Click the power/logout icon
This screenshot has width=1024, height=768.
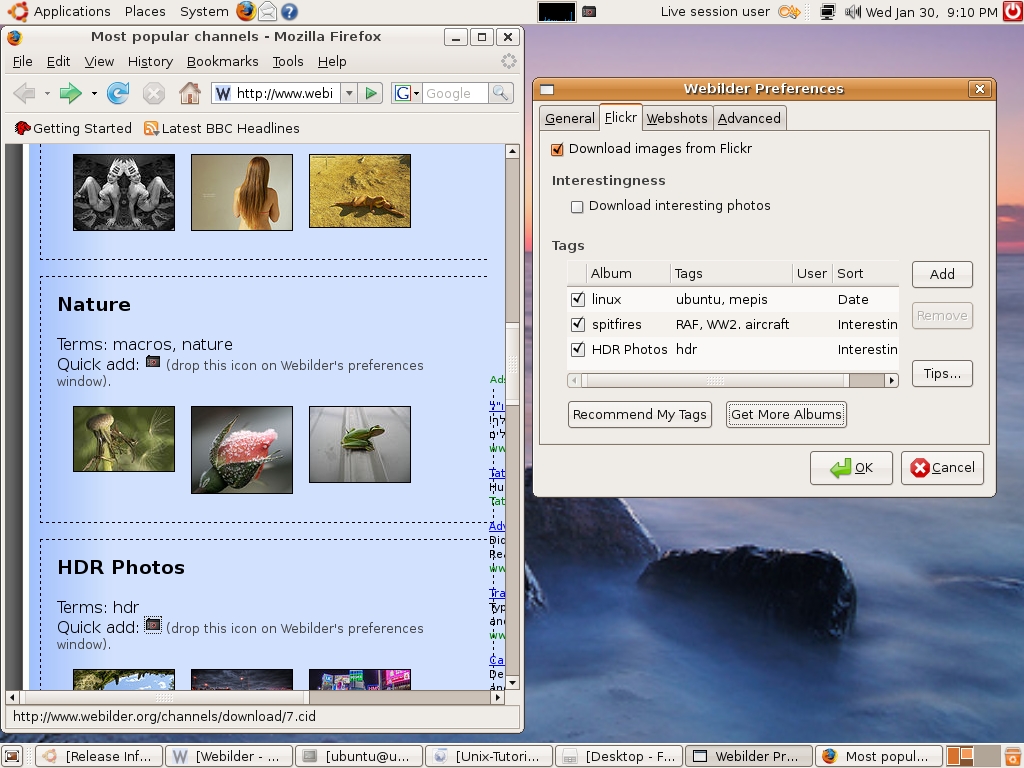click(x=1013, y=11)
